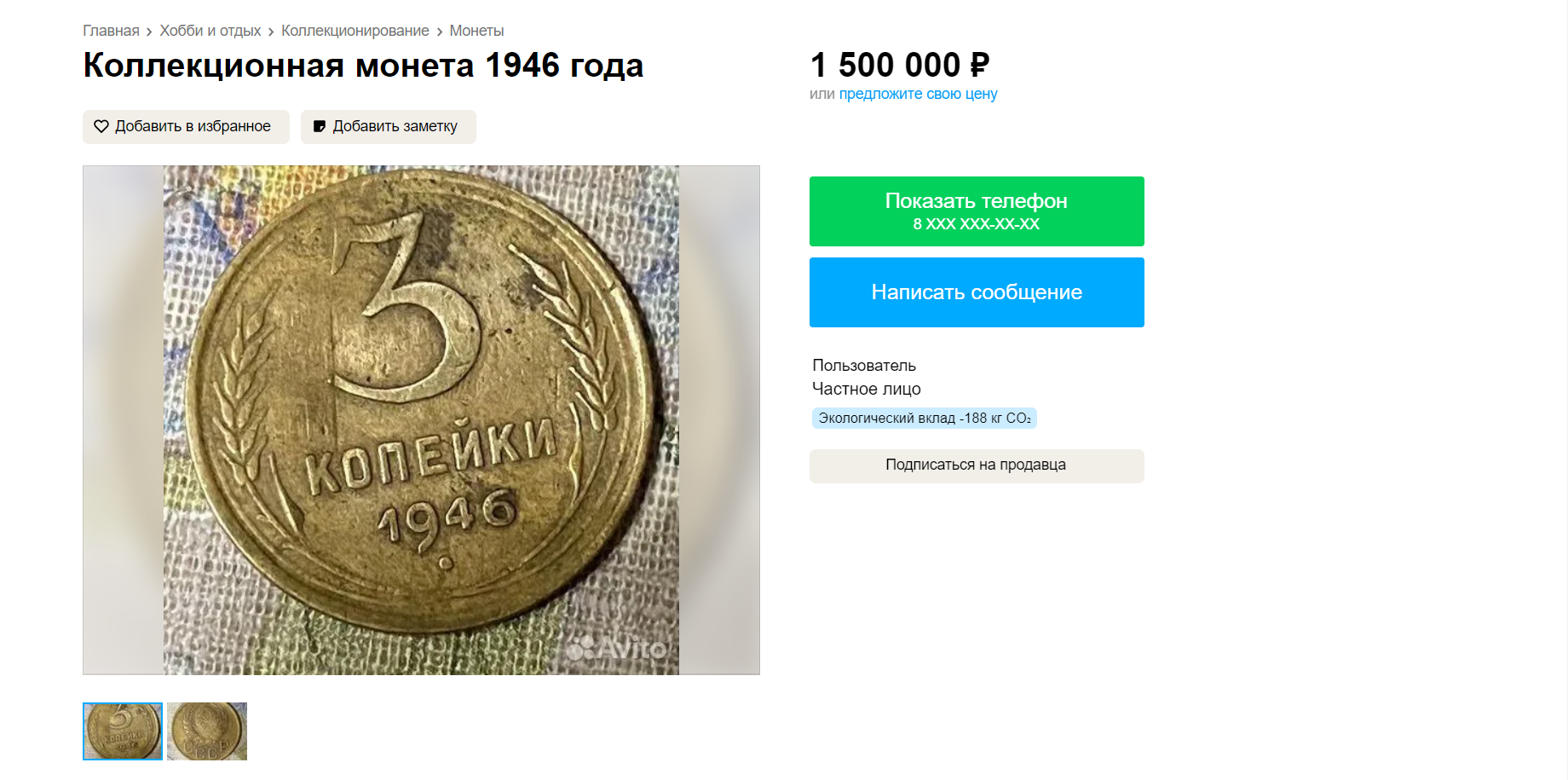Open Коллекционирование breadcrumb
1568x780 pixels.
[355, 31]
